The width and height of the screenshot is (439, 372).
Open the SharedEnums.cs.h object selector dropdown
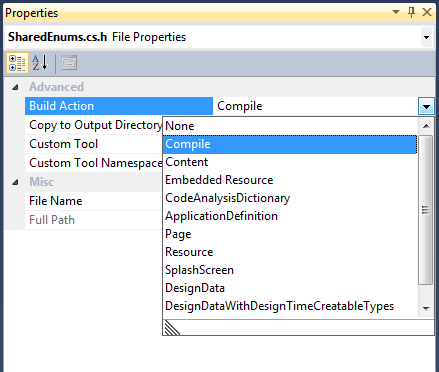coord(426,37)
